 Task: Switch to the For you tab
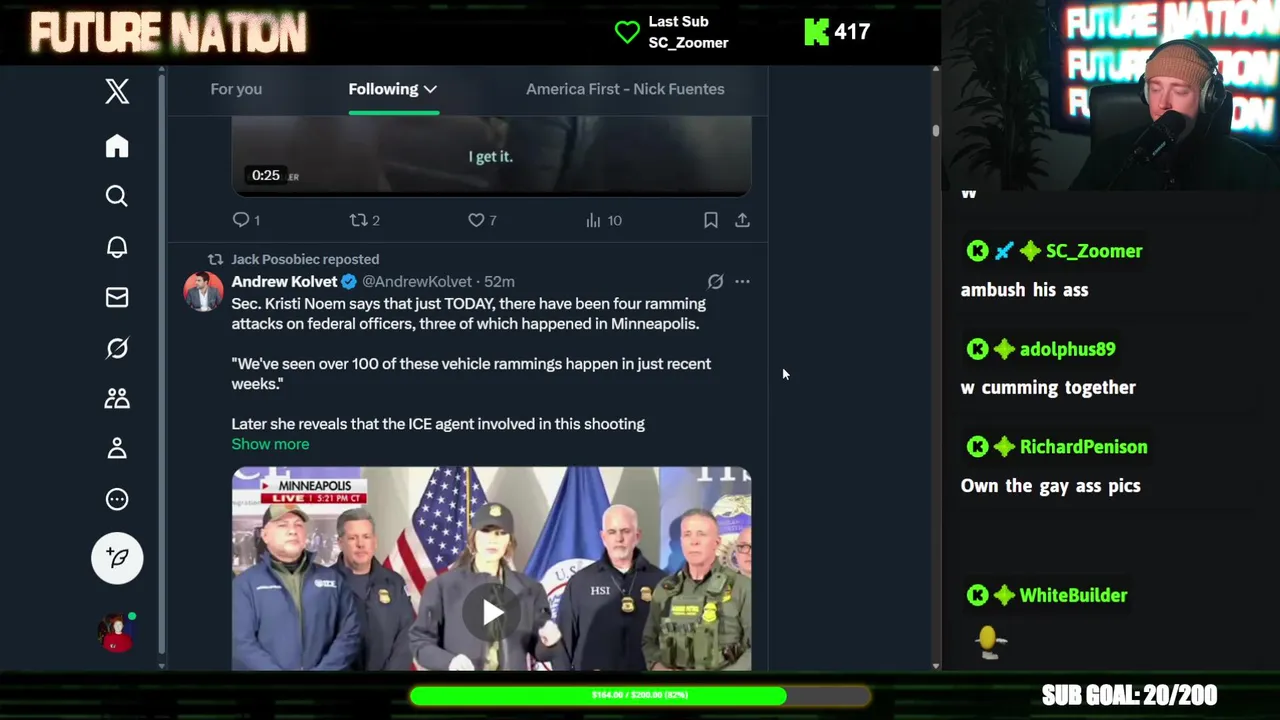[x=236, y=89]
